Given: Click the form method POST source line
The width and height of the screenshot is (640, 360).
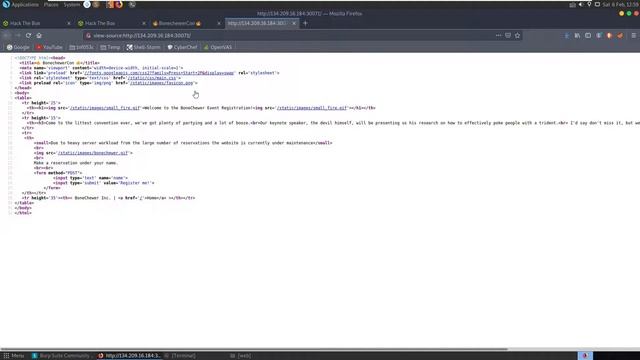Looking at the screenshot, I should [x=58, y=173].
